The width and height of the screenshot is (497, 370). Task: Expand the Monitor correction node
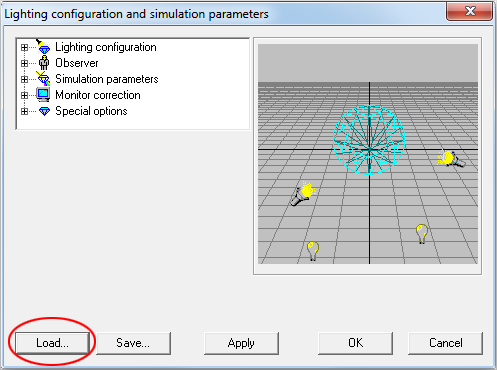(x=24, y=95)
